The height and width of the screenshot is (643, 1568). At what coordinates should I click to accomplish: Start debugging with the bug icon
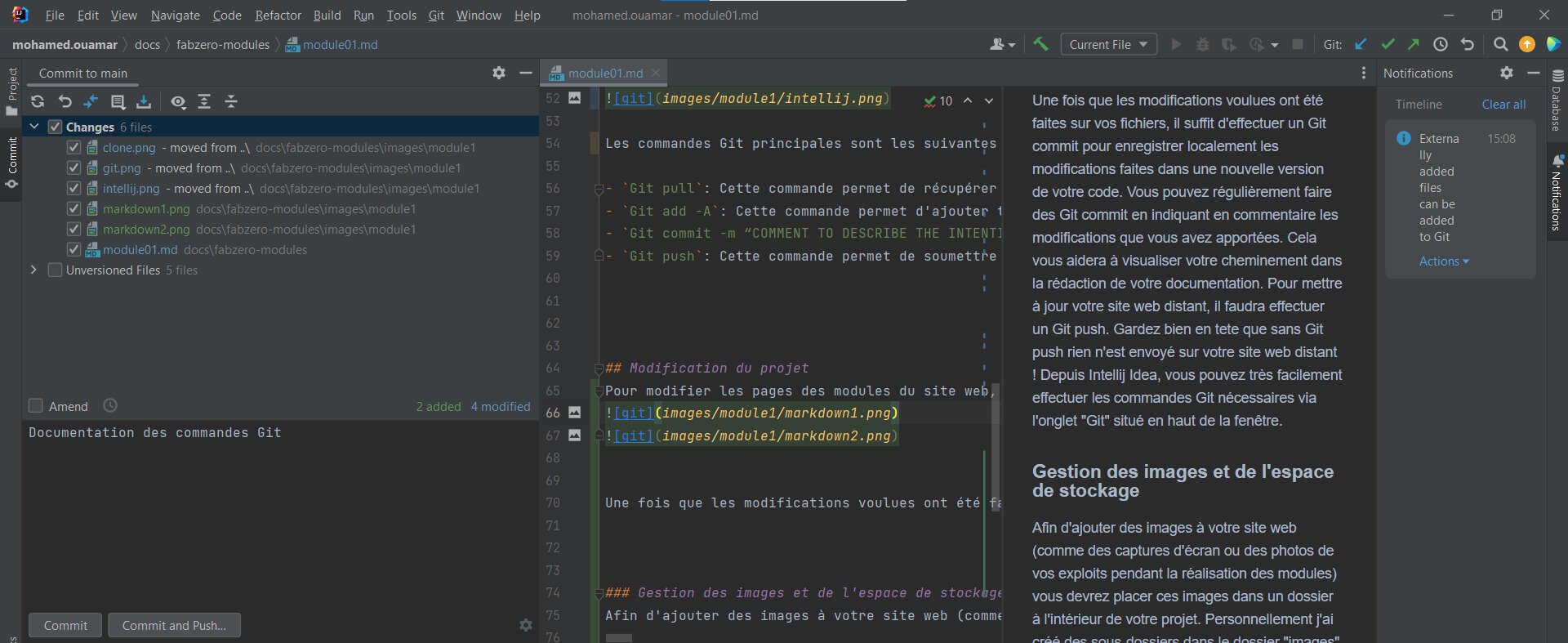pyautogui.click(x=1202, y=44)
